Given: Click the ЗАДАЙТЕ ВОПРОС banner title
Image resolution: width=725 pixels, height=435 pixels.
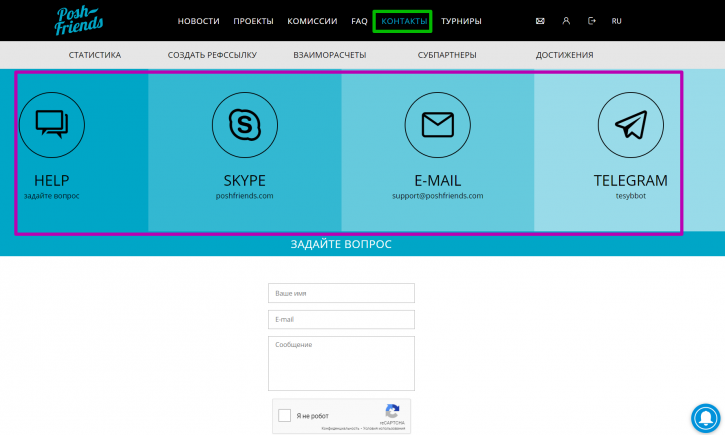Looking at the screenshot, I should [x=341, y=244].
